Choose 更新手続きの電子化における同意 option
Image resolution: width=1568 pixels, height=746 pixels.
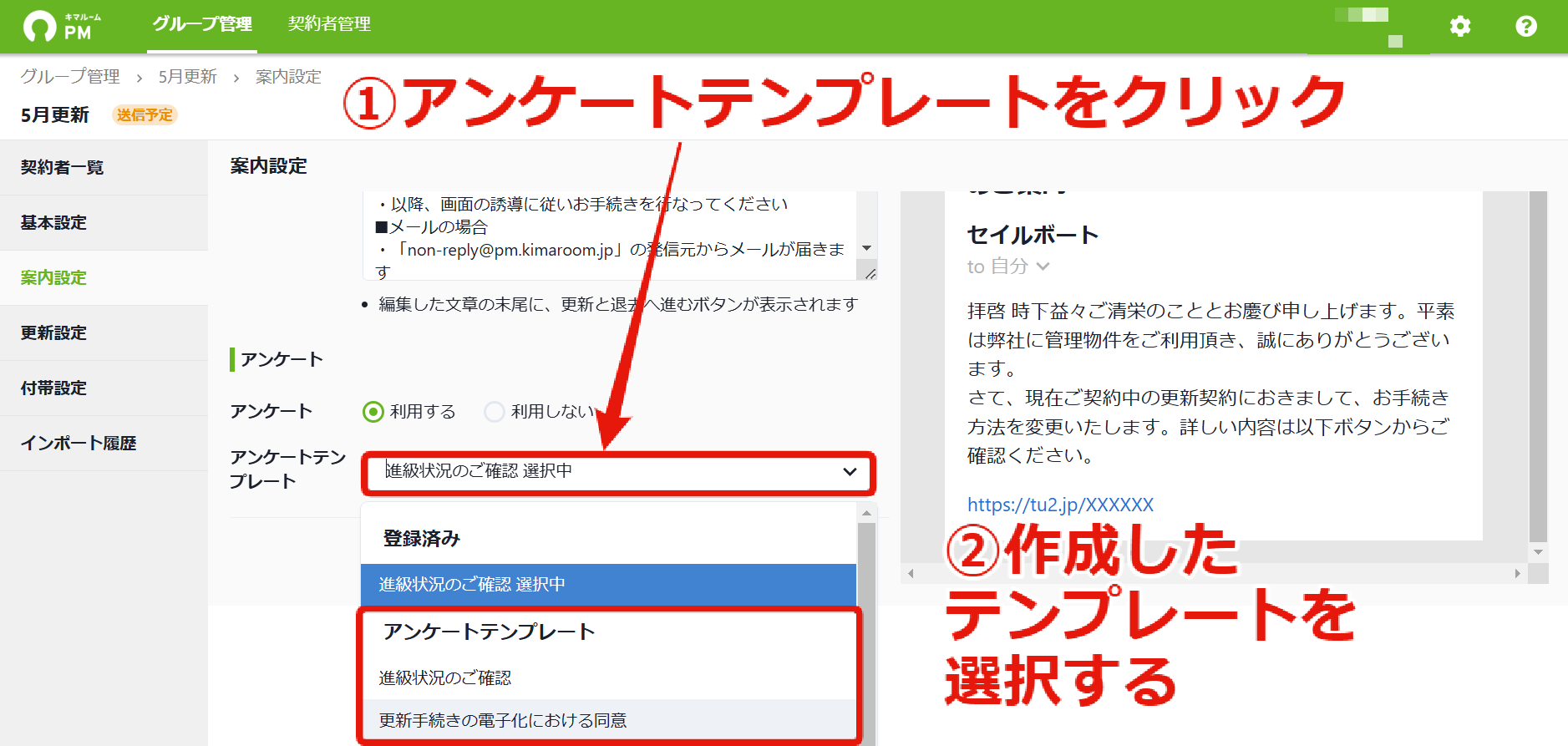[x=608, y=720]
